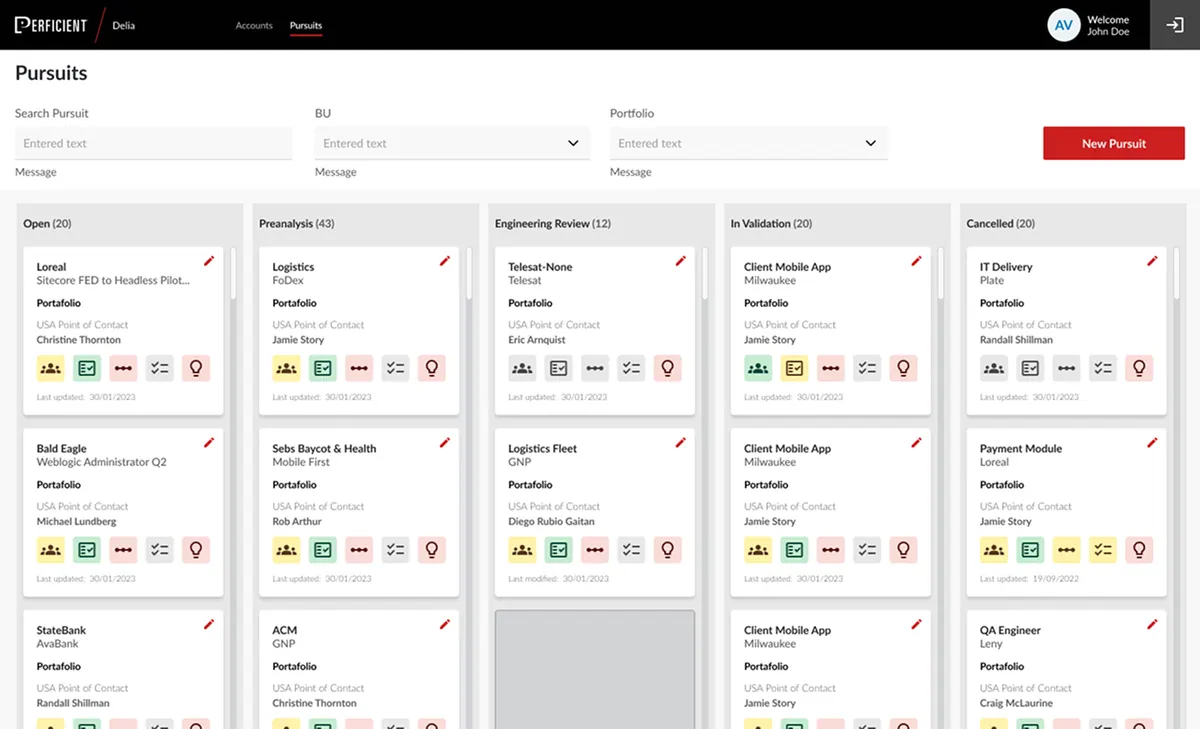The image size is (1200, 729).
Task: Click the Christine Thornton name on Loreal card
Action: point(79,340)
